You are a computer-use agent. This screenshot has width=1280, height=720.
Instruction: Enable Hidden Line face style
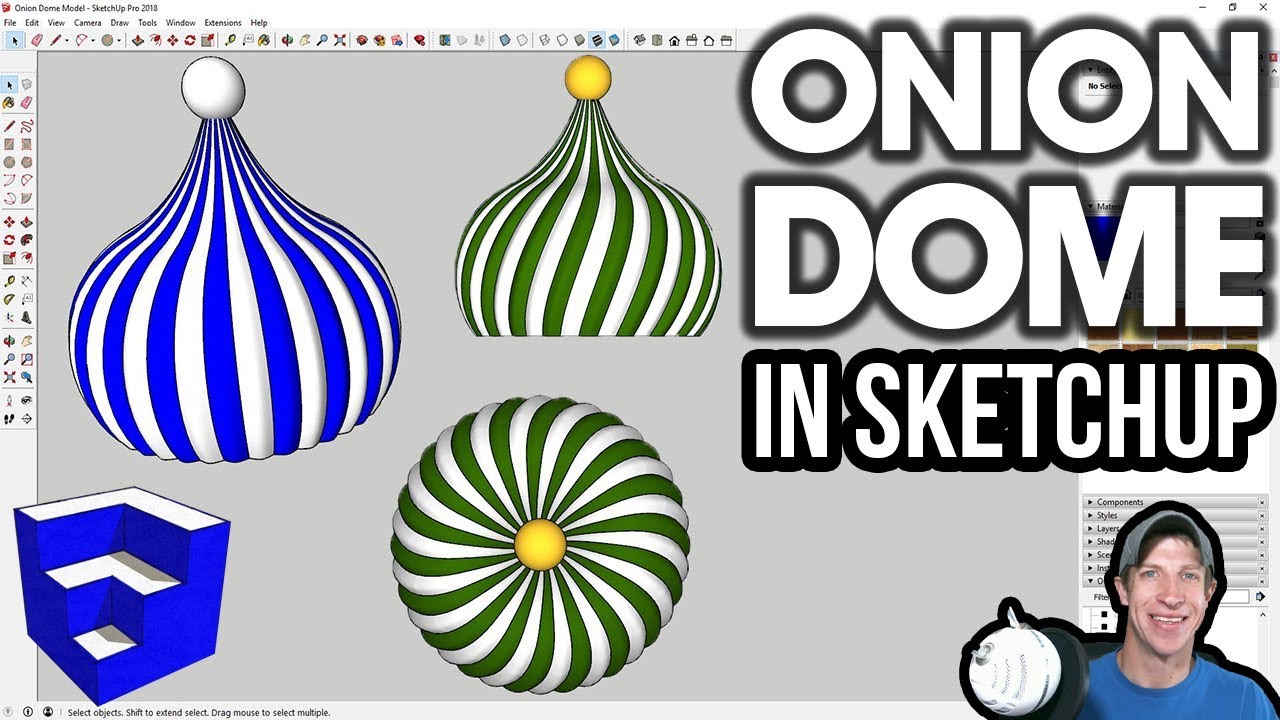click(562, 40)
